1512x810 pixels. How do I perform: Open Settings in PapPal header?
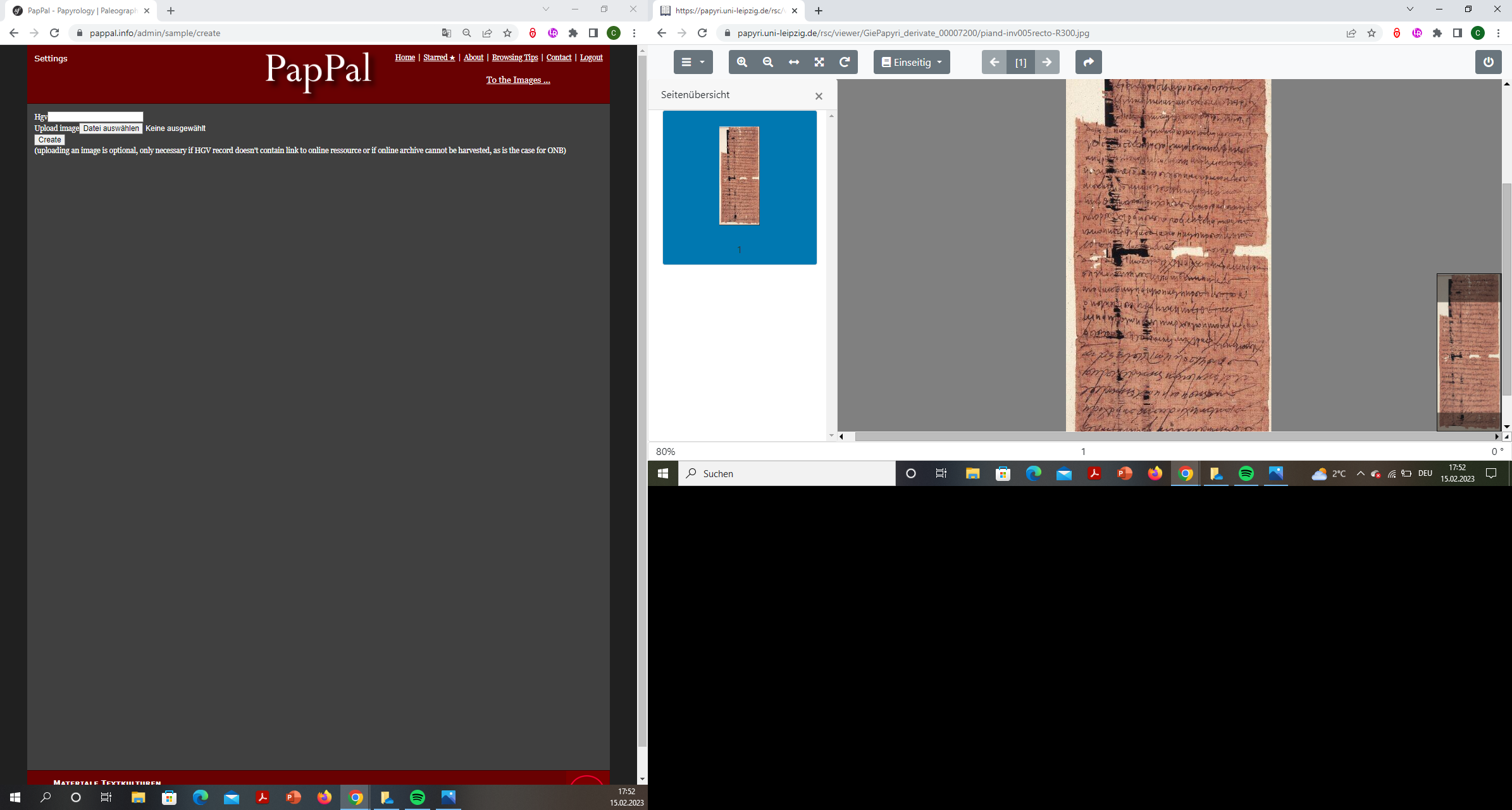pos(51,58)
